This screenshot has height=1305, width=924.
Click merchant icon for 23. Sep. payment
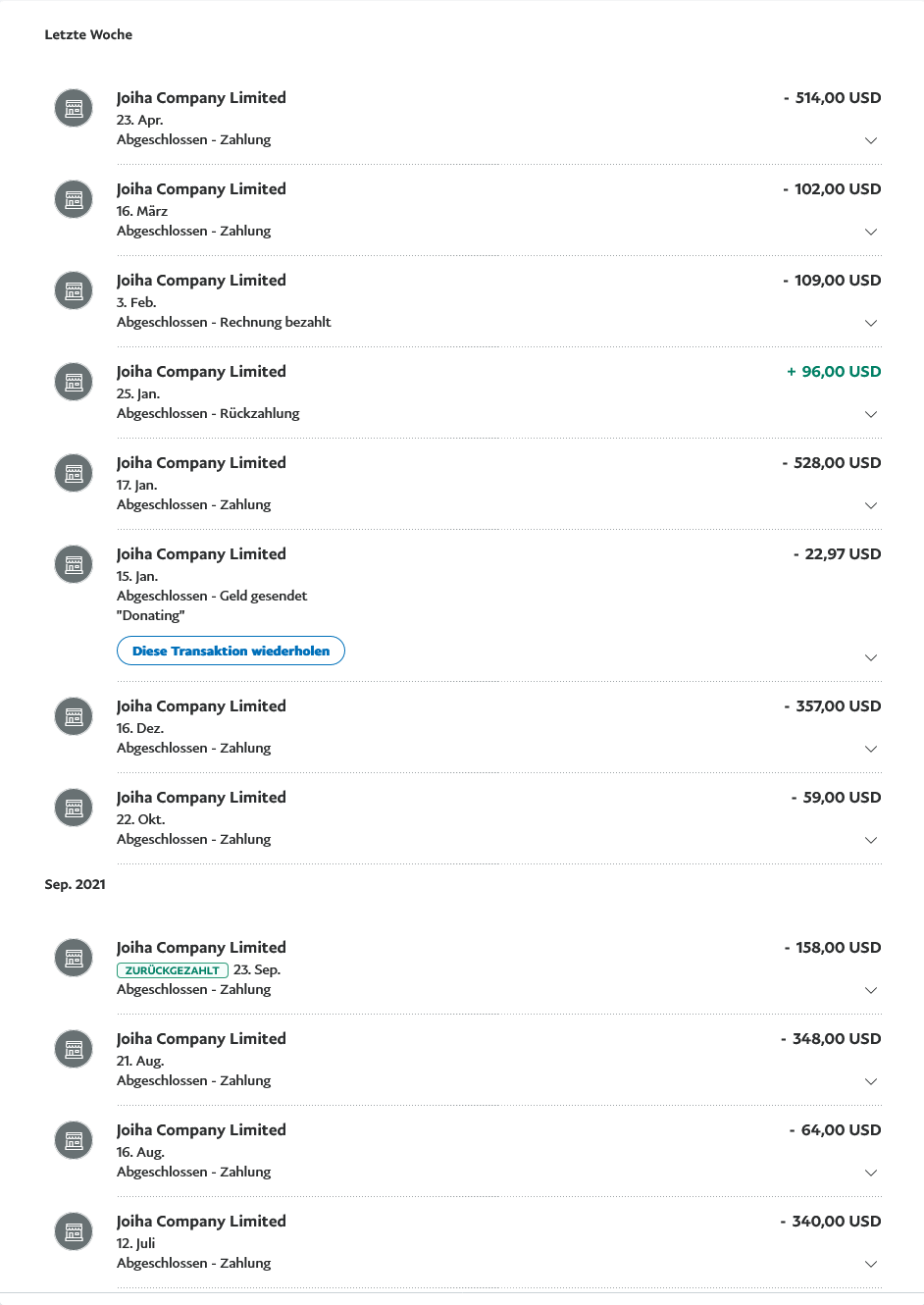coord(74,958)
